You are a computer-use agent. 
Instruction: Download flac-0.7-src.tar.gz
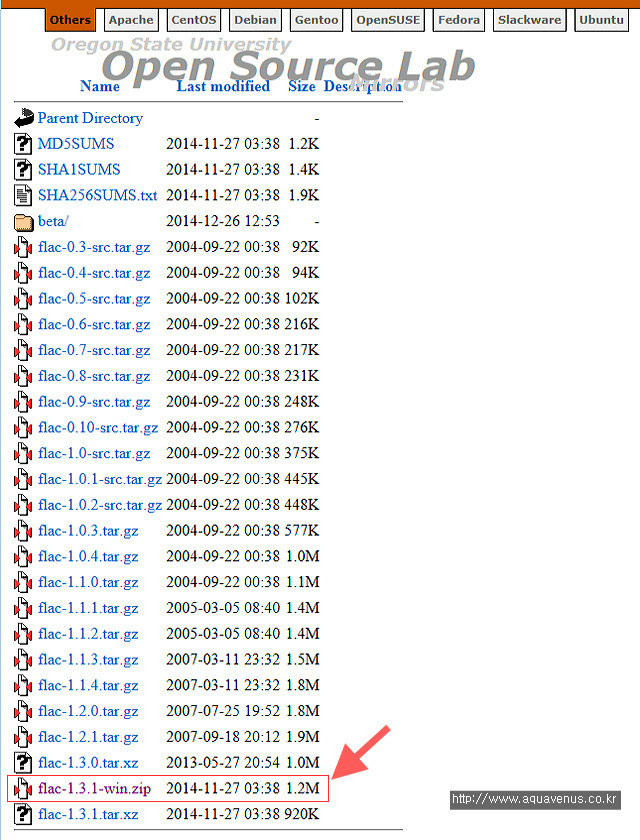94,350
